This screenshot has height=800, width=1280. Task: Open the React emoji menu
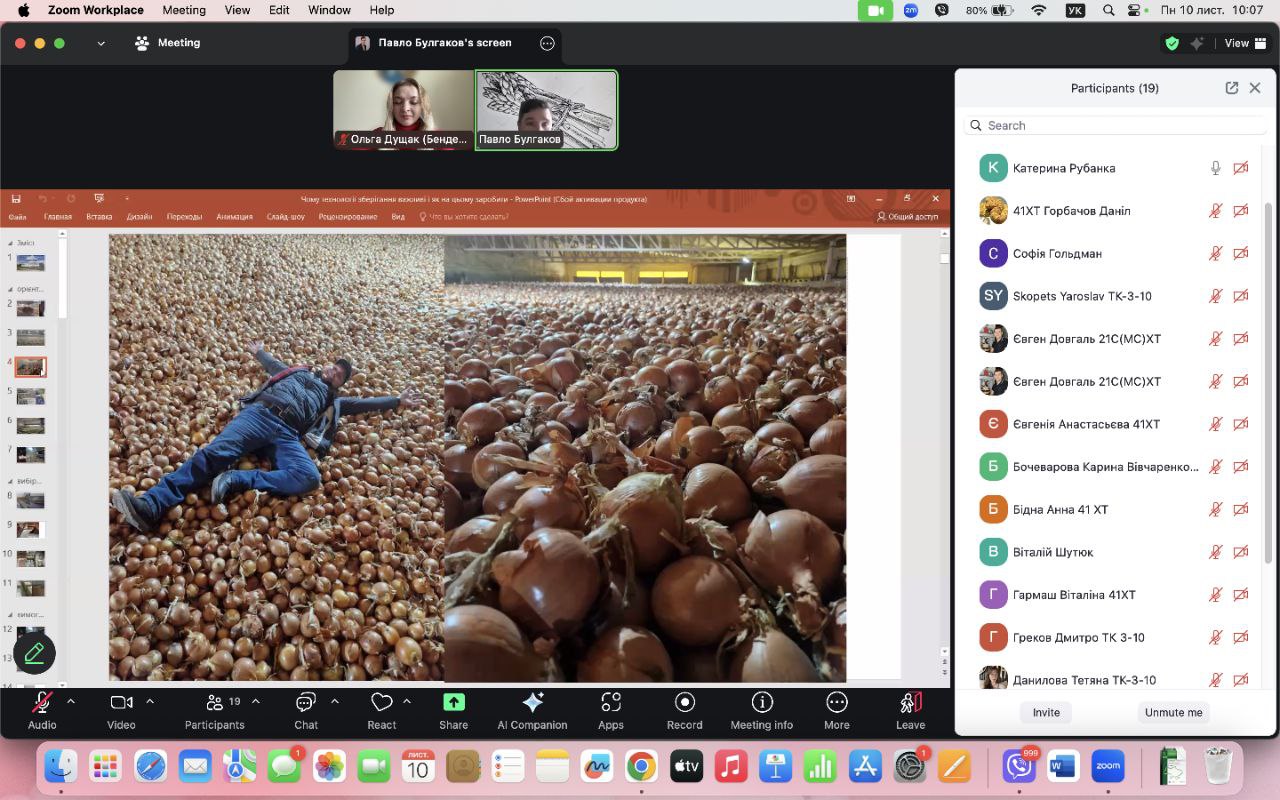click(x=381, y=703)
